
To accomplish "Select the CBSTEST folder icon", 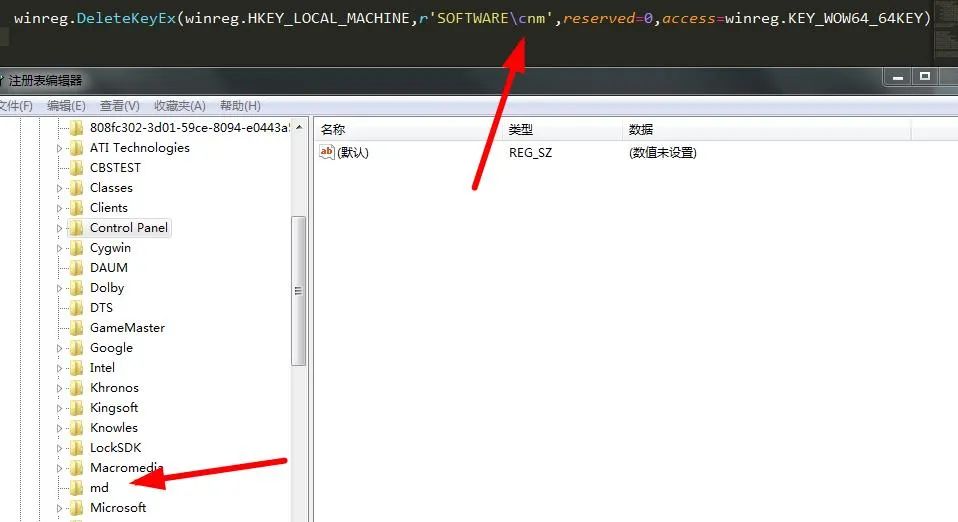I will 76,167.
